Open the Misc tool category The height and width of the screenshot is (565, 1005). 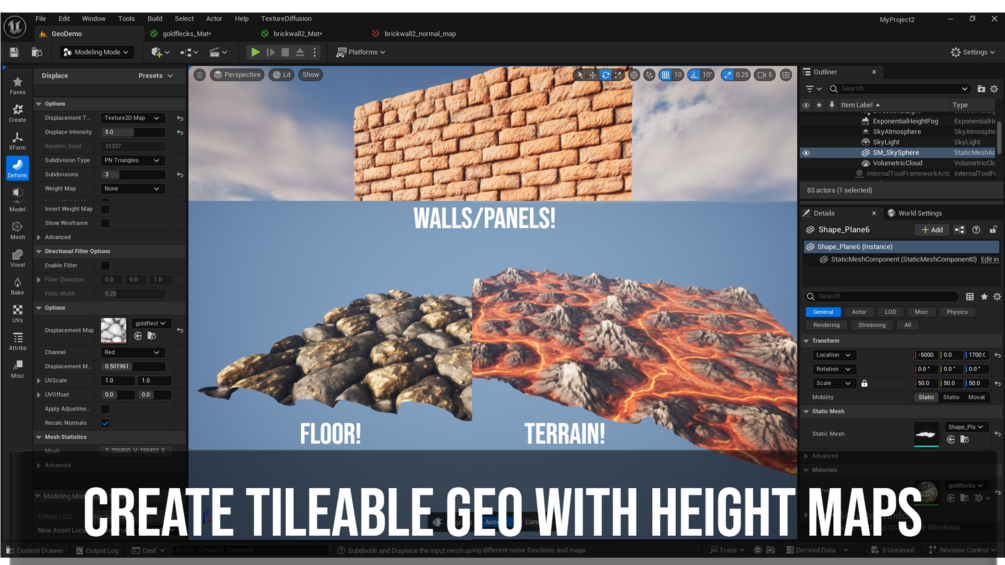tap(17, 369)
